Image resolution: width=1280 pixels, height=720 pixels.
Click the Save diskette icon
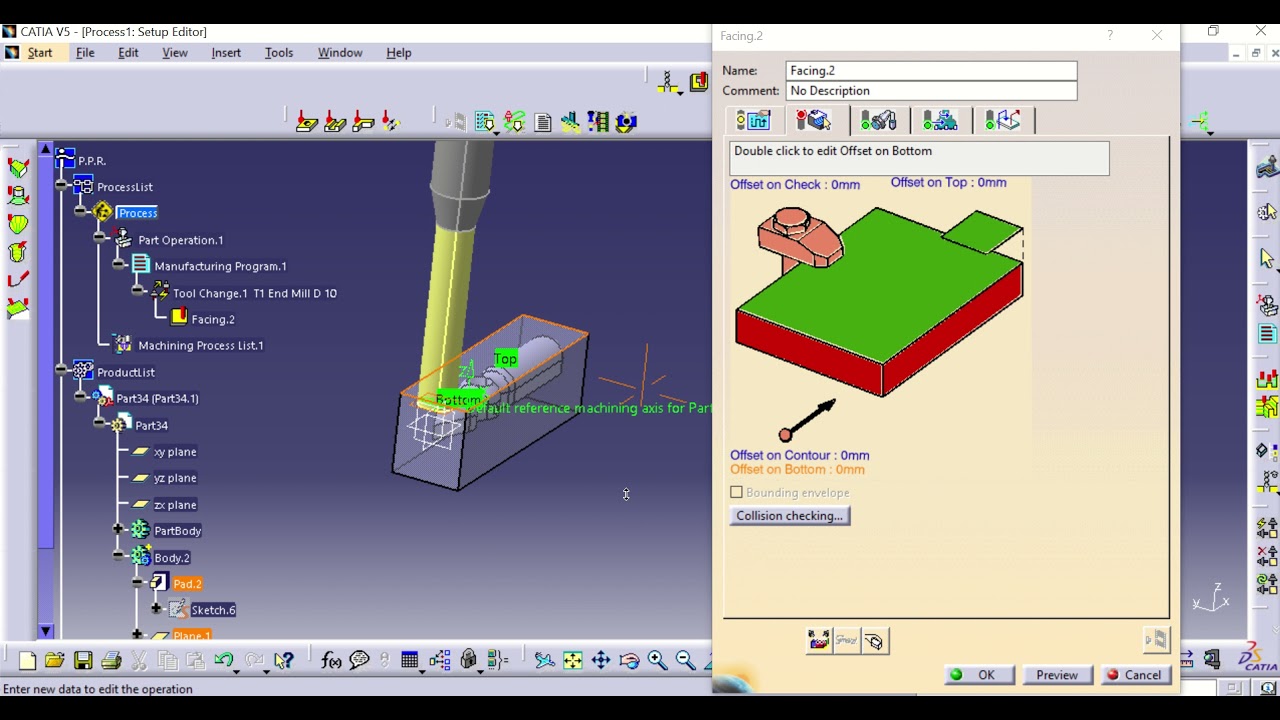83,660
